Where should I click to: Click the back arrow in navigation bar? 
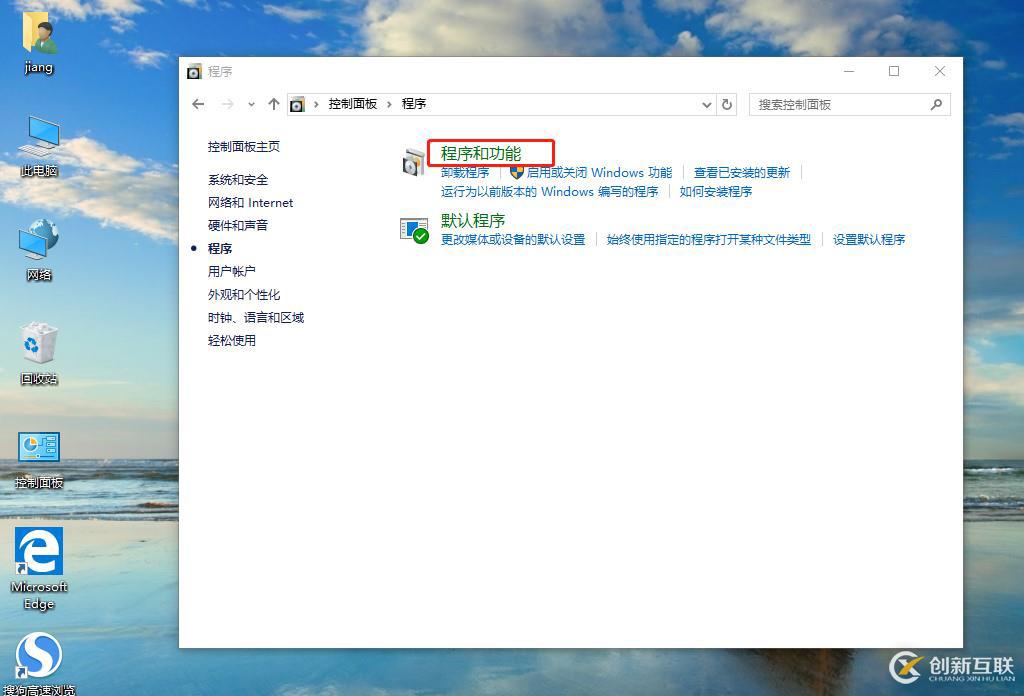tap(199, 104)
